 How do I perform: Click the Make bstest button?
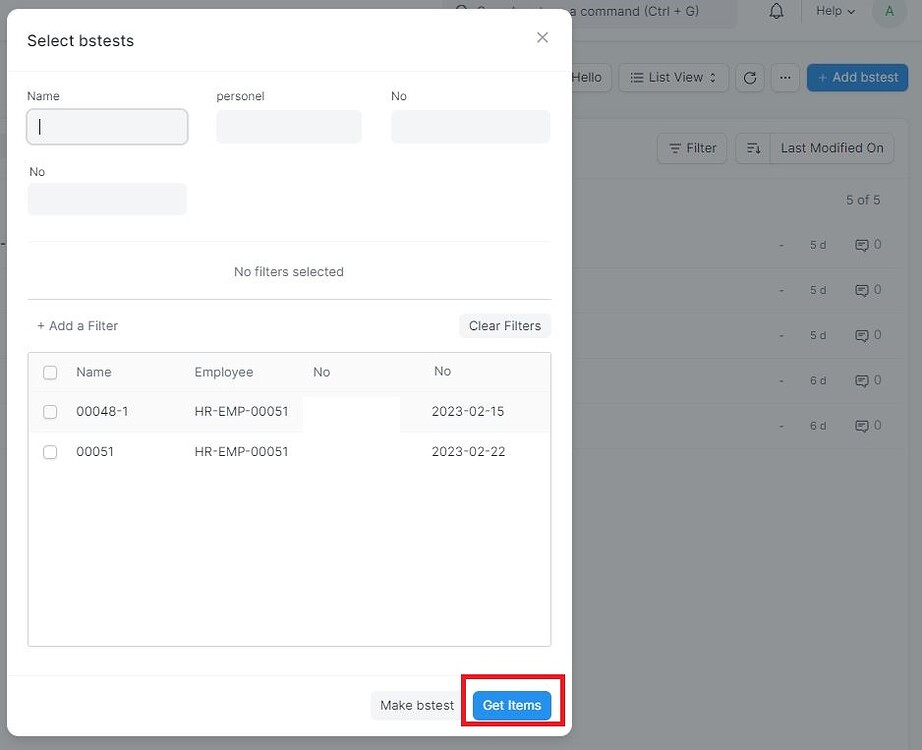415,705
